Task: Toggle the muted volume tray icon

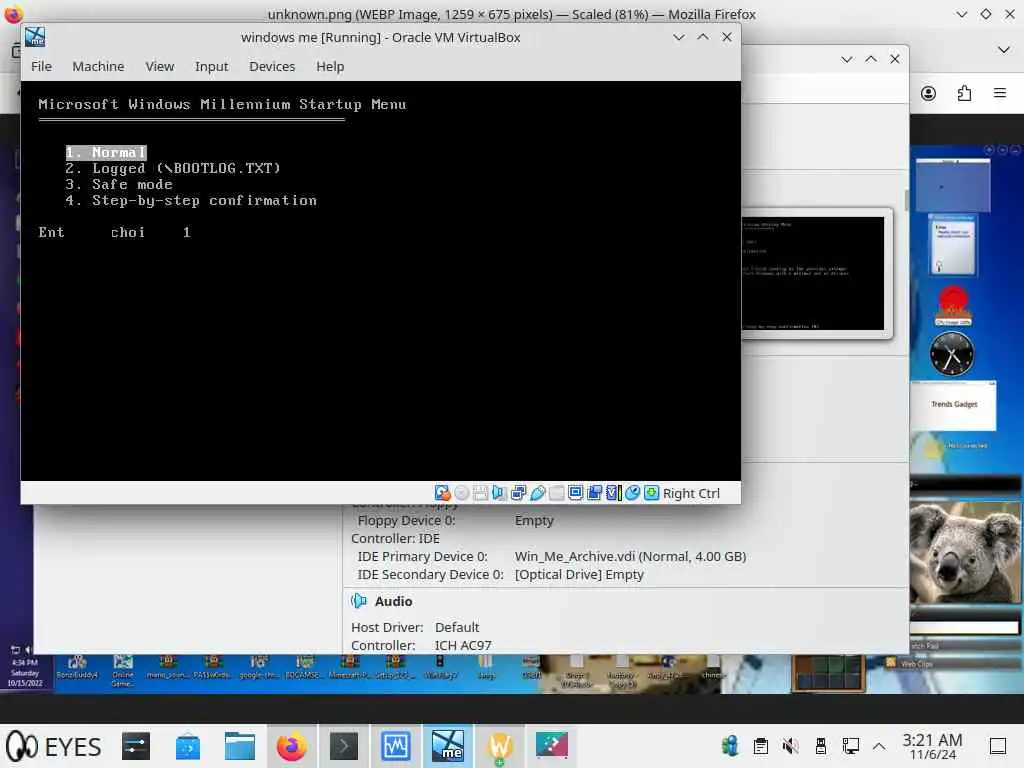Action: coord(790,746)
